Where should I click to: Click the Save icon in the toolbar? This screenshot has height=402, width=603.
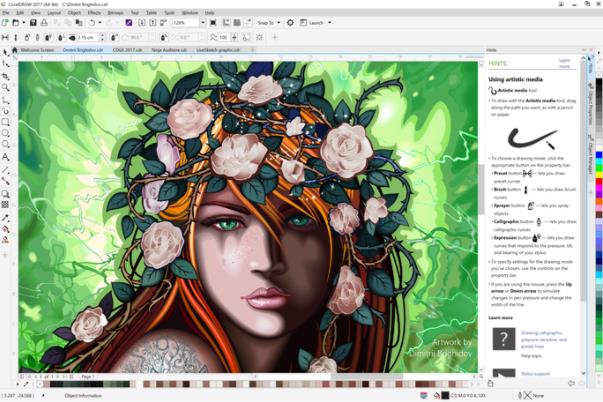[33, 22]
